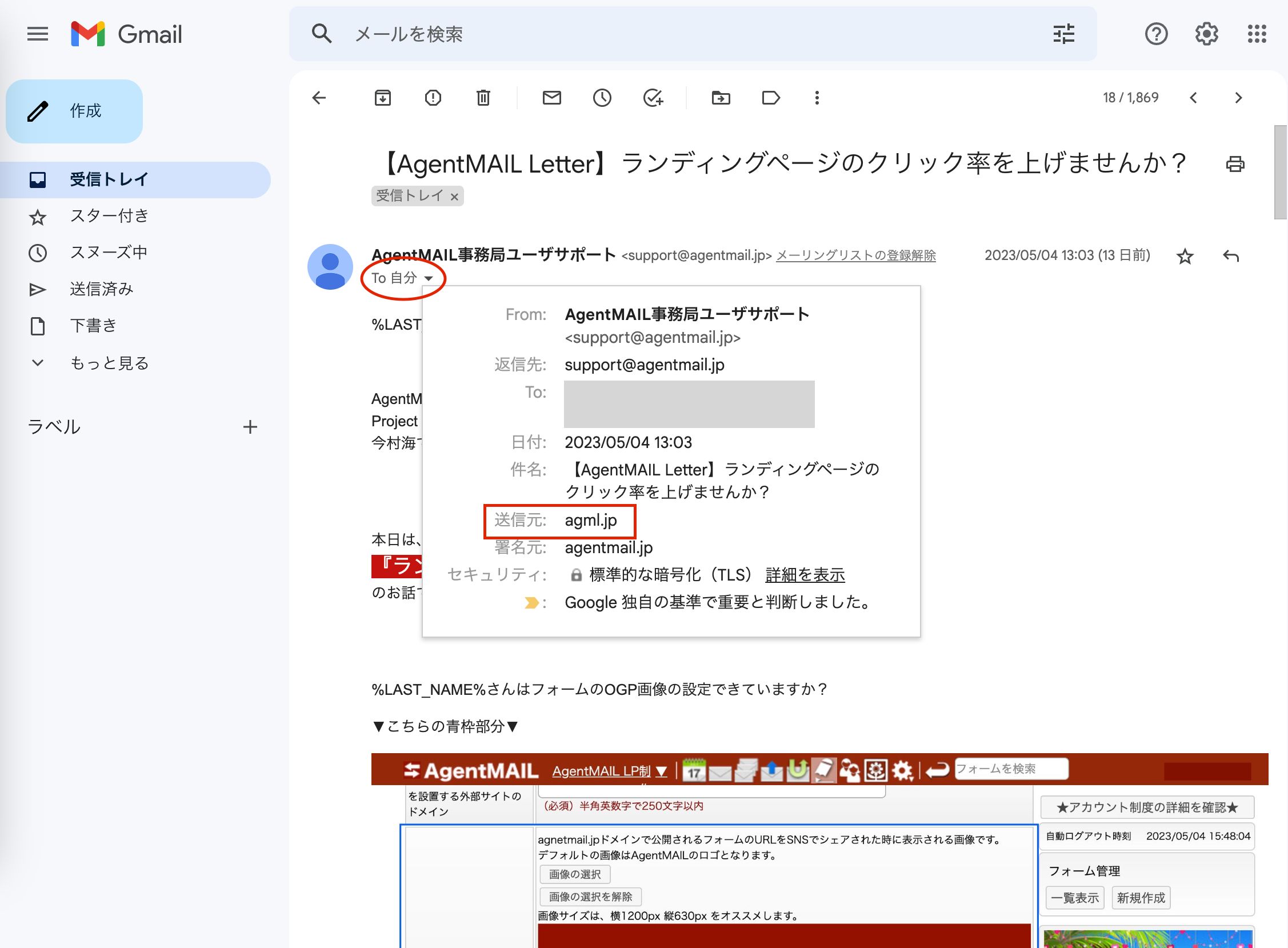
Task: Remove 受信トレイ label with x
Action: [454, 197]
